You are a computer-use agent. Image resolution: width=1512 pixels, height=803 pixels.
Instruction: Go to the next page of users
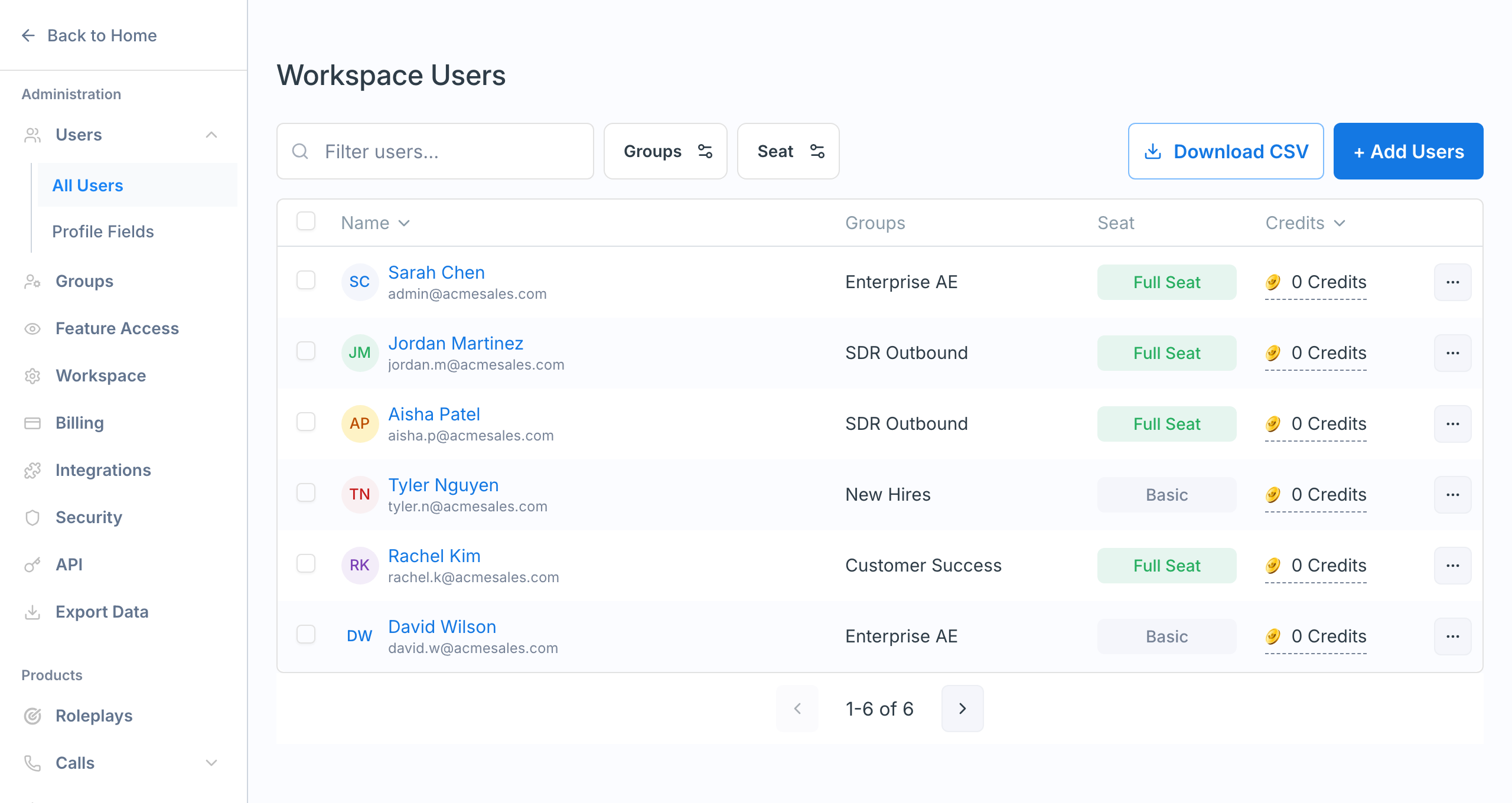point(963,709)
